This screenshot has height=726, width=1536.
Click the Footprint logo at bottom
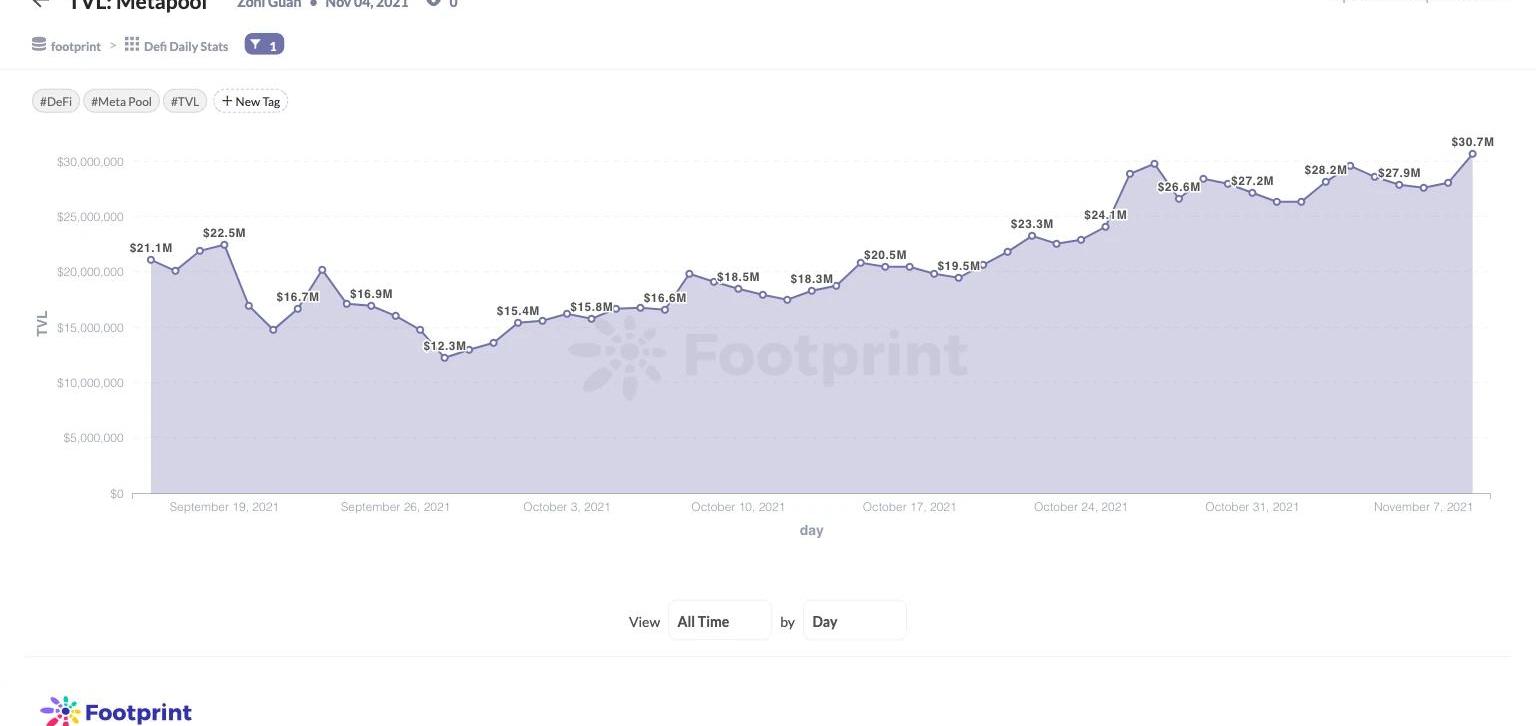point(116,711)
